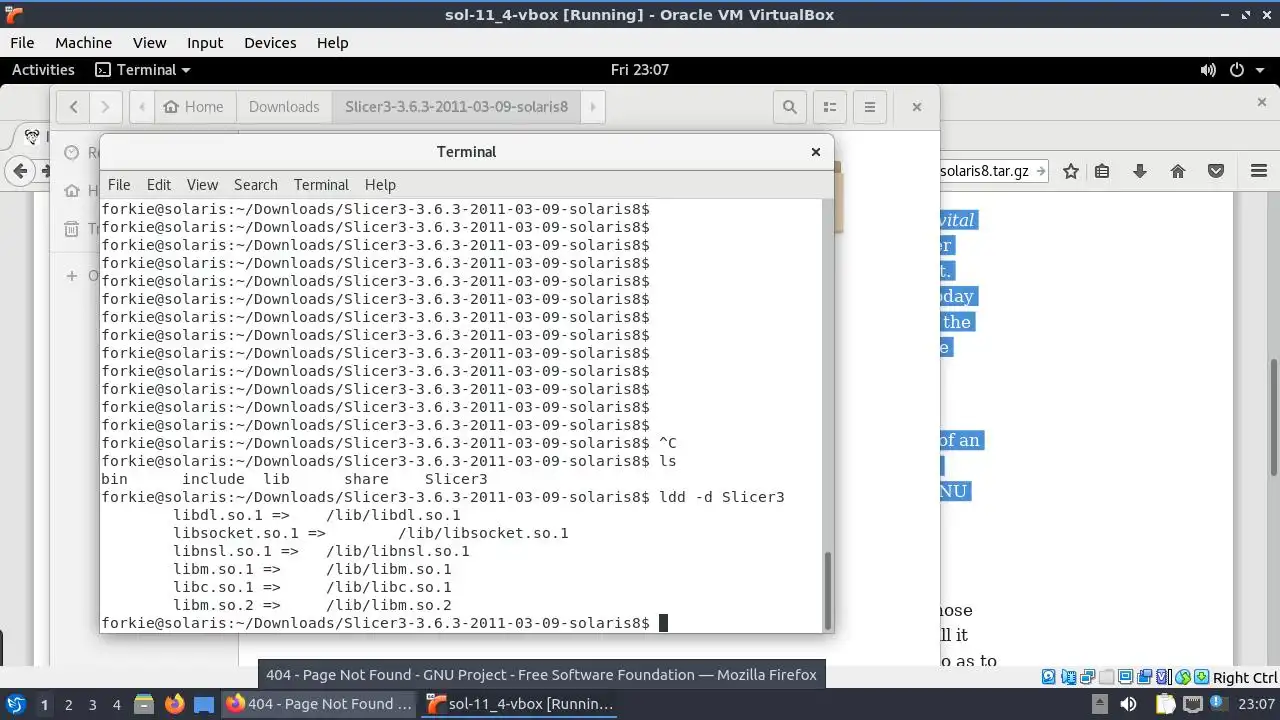Click the path bar right scroll arrow
Image resolution: width=1280 pixels, height=720 pixels.
point(593,107)
